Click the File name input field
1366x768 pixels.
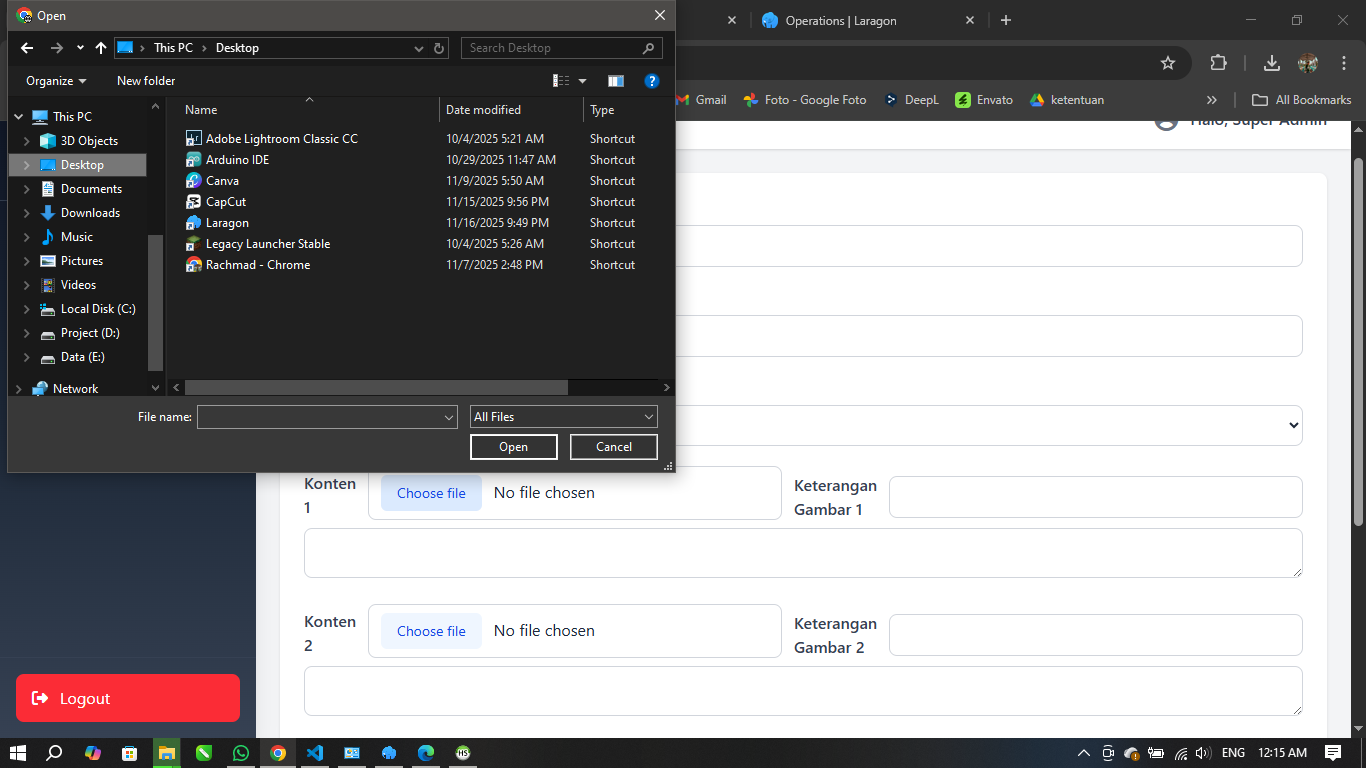[x=319, y=417]
